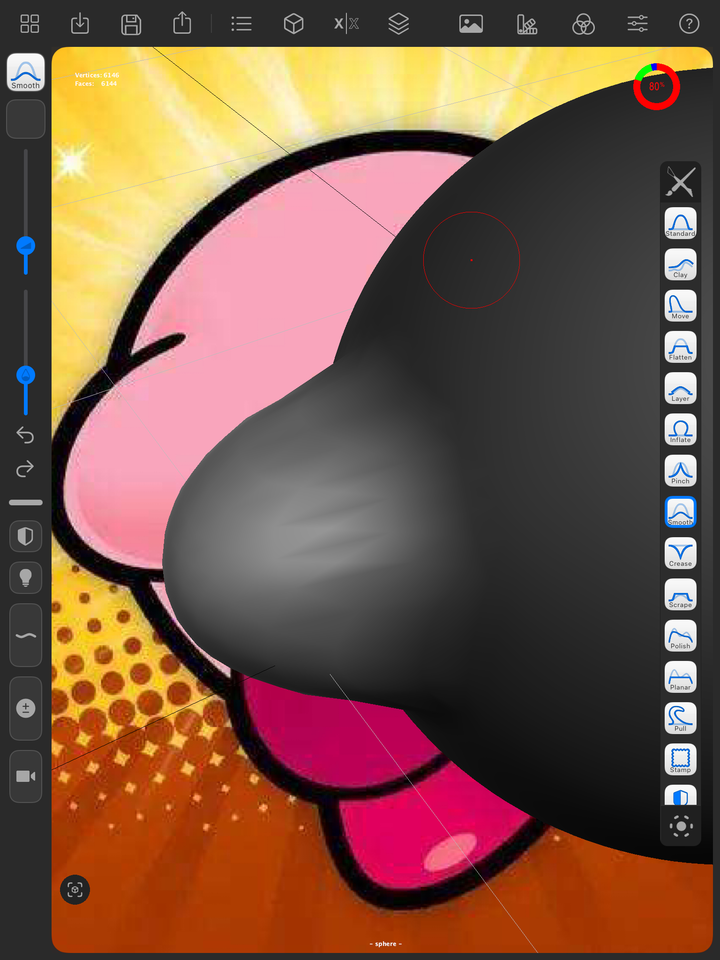Select the partially visible mask brush
The height and width of the screenshot is (960, 720).
[x=681, y=795]
